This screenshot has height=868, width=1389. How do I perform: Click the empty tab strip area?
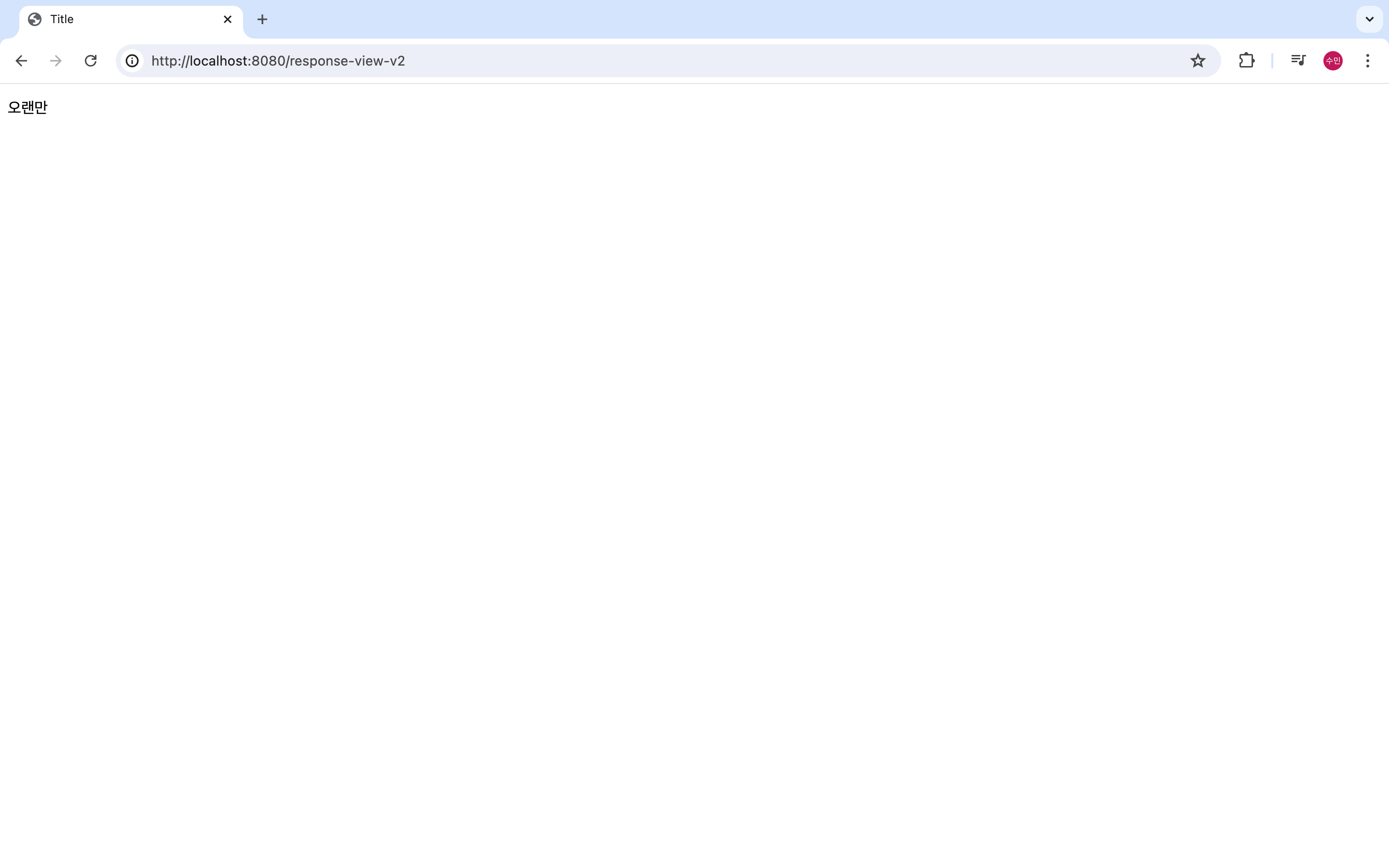pos(803,19)
